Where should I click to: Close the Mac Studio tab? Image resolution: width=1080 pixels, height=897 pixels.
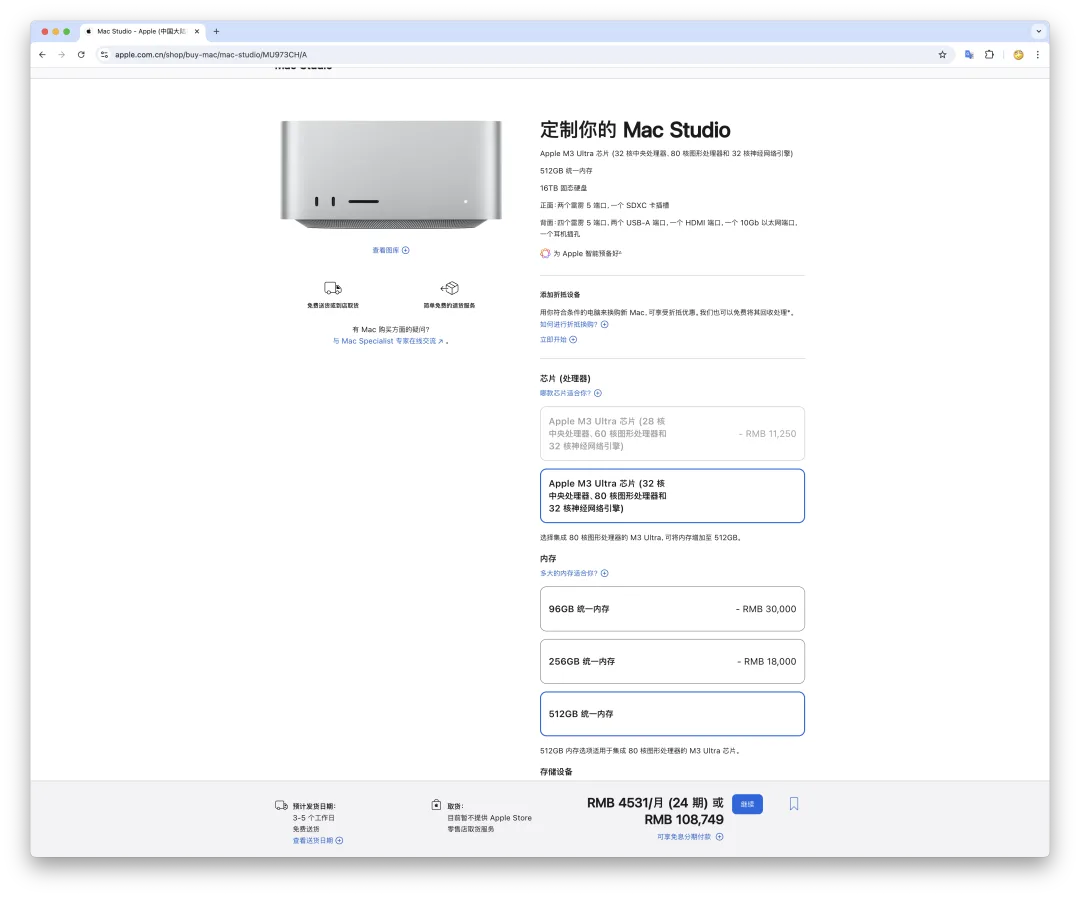[x=197, y=31]
